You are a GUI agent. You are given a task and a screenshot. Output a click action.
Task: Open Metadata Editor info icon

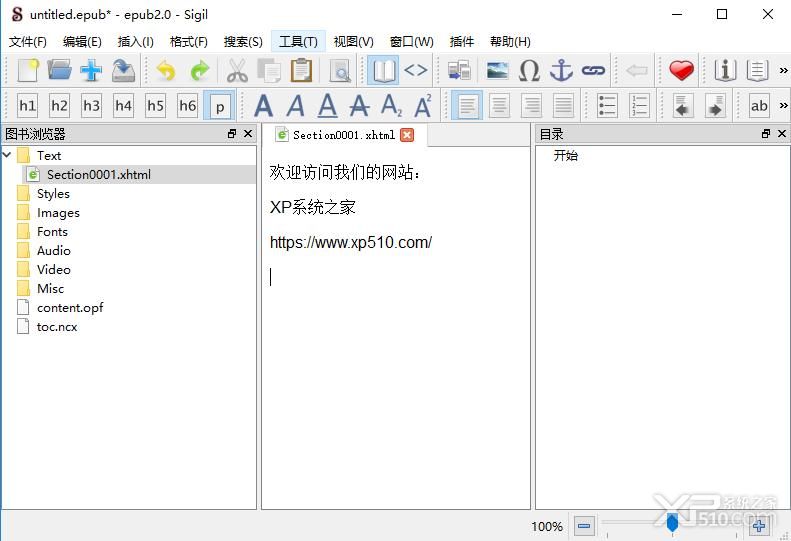tap(725, 70)
